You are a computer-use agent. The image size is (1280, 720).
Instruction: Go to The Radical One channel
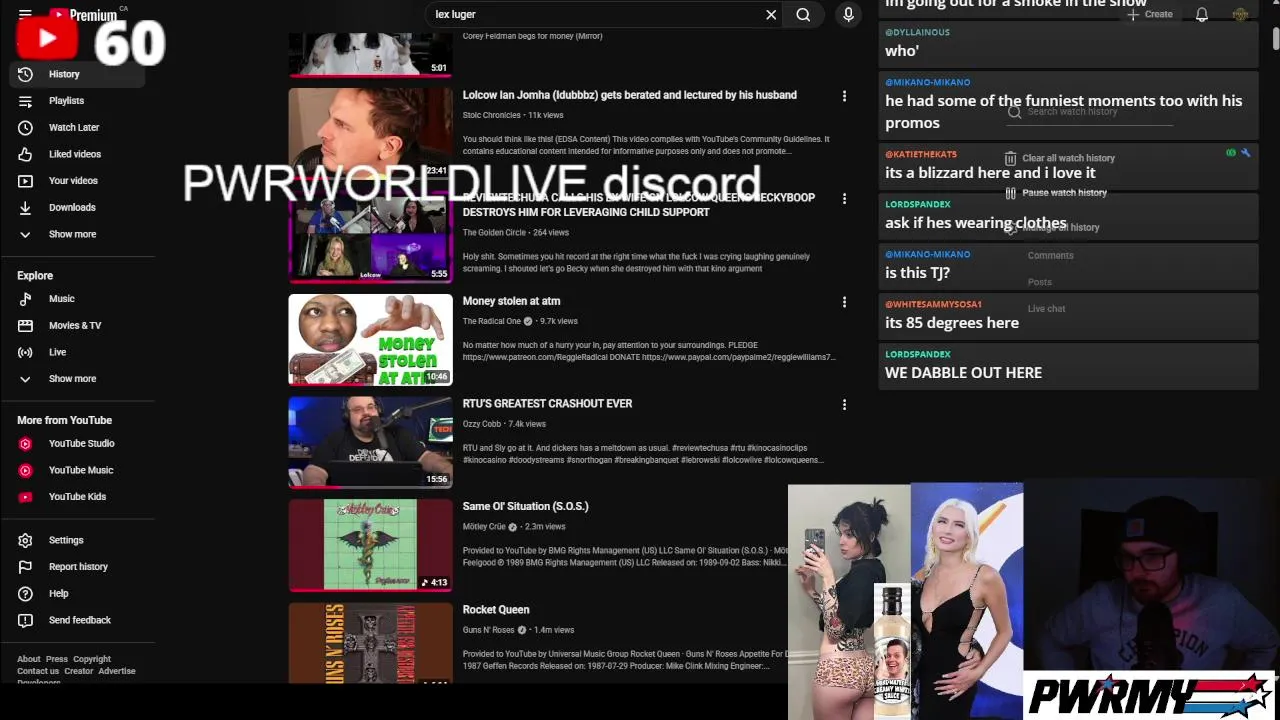[492, 321]
